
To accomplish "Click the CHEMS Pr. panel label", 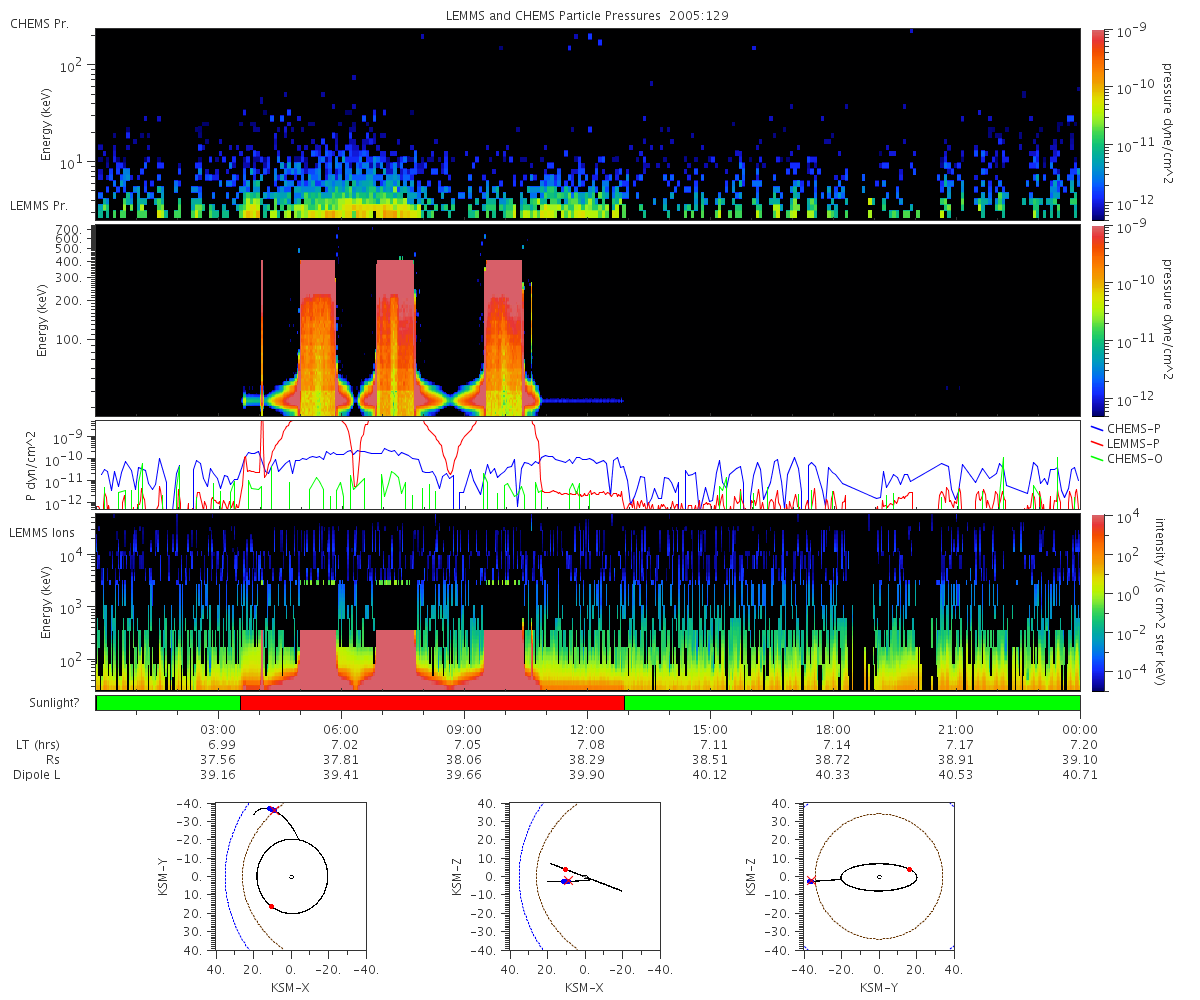I will click(39, 23).
